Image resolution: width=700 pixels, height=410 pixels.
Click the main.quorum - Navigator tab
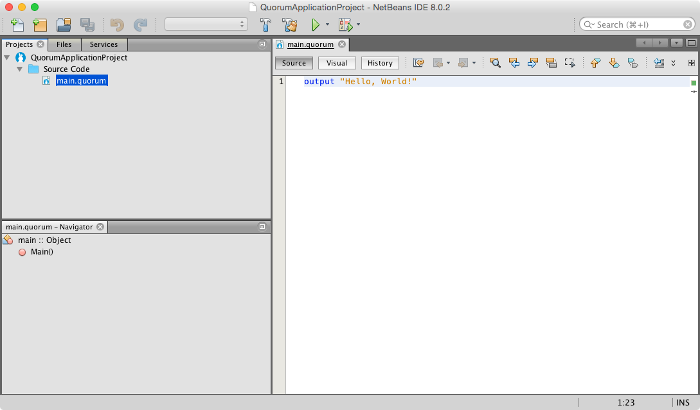[x=49, y=227]
